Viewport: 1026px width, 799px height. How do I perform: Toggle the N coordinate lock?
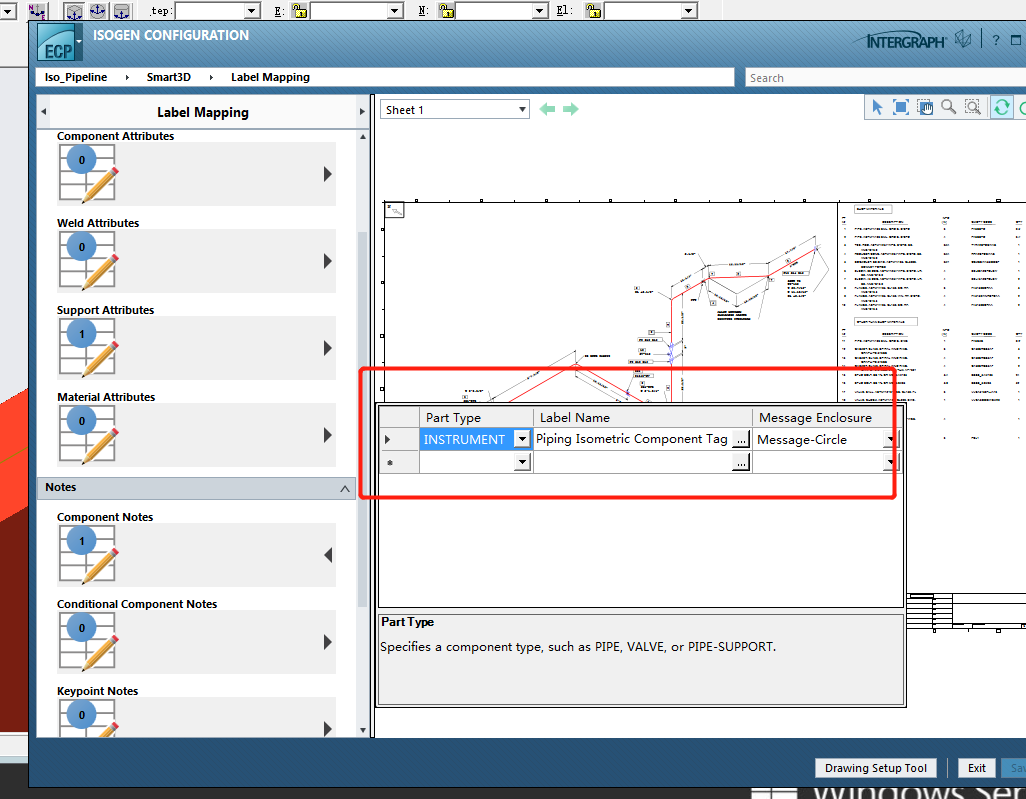[x=447, y=10]
